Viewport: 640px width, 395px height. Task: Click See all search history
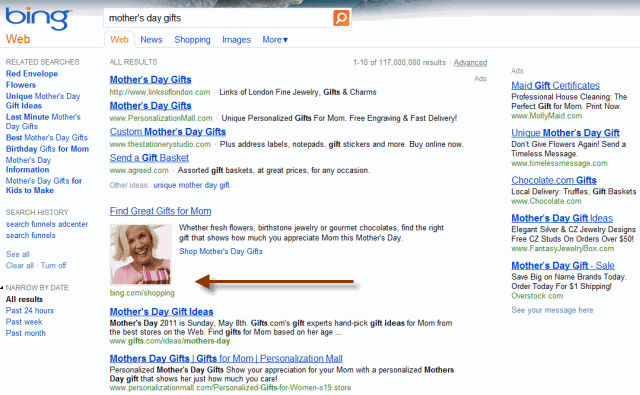coord(18,254)
